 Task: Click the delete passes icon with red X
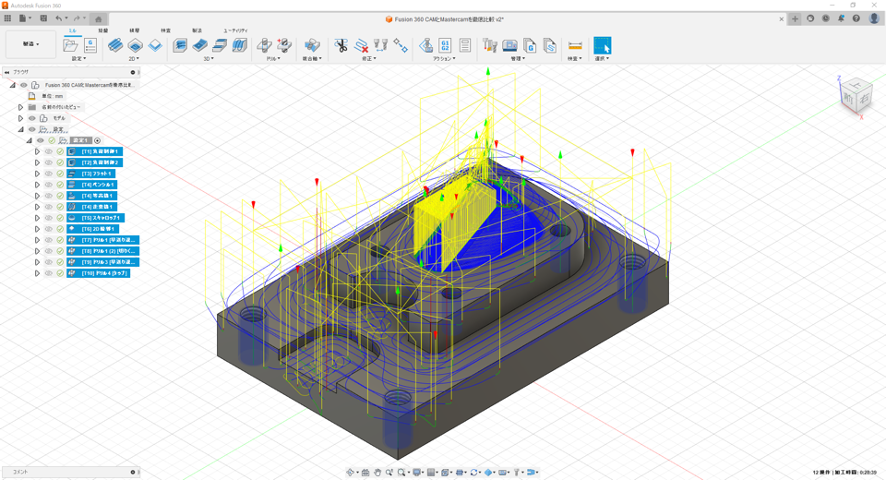361,45
